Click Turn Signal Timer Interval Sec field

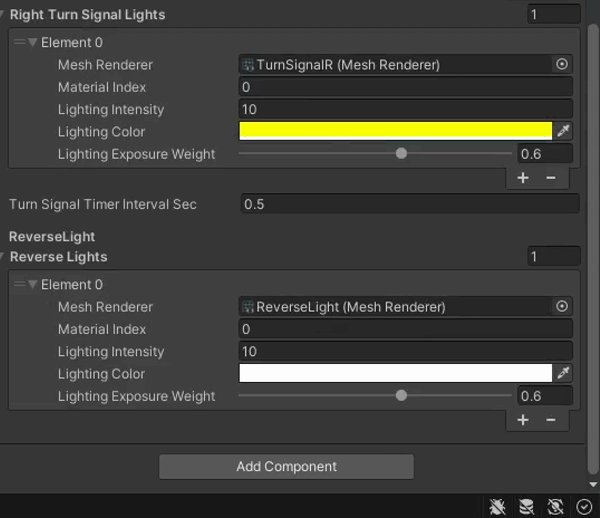tap(410, 204)
